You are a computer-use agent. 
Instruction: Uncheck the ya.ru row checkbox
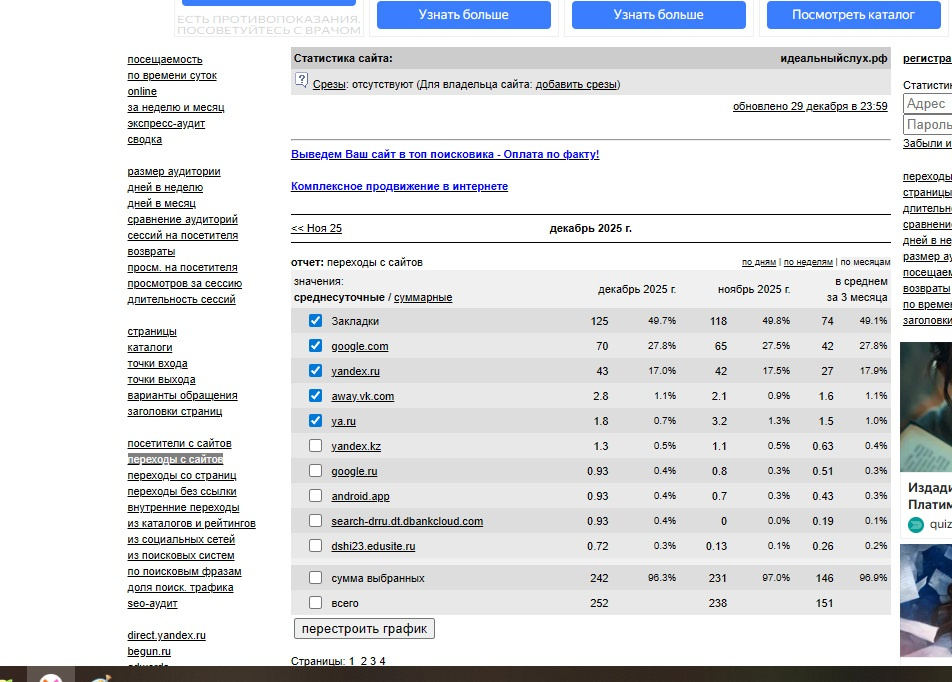pyautogui.click(x=315, y=420)
